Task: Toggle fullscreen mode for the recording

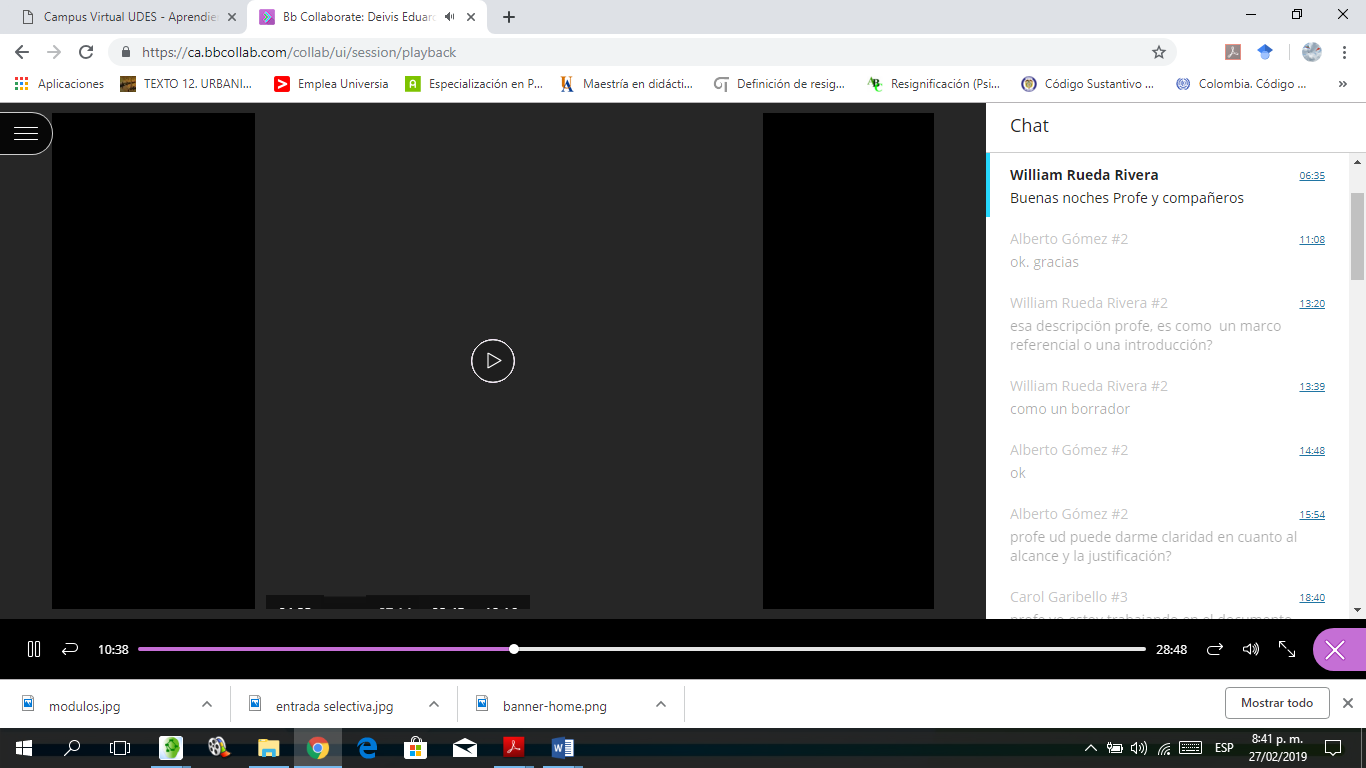Action: pyautogui.click(x=1287, y=649)
